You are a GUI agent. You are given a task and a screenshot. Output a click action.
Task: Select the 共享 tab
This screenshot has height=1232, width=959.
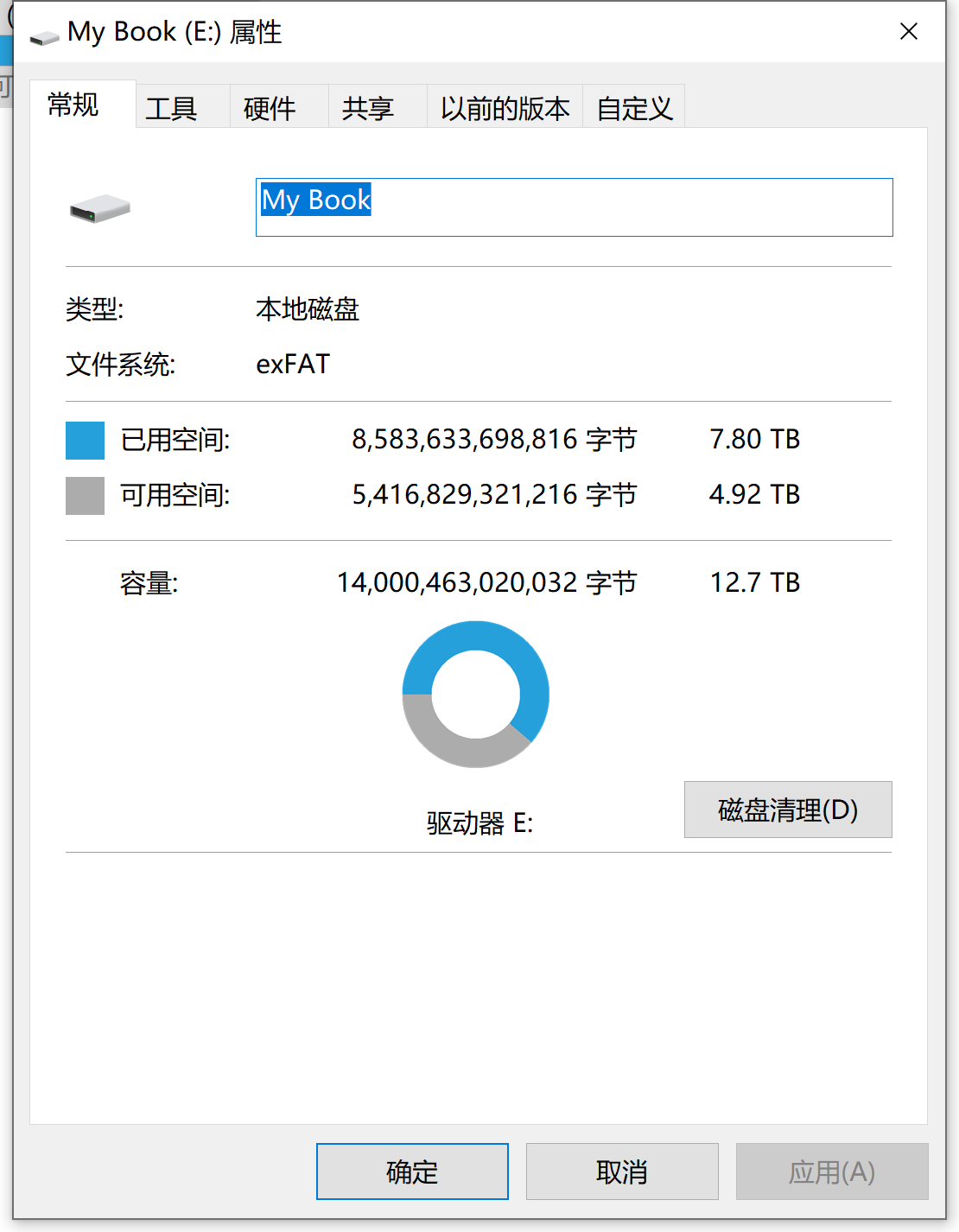coord(370,105)
